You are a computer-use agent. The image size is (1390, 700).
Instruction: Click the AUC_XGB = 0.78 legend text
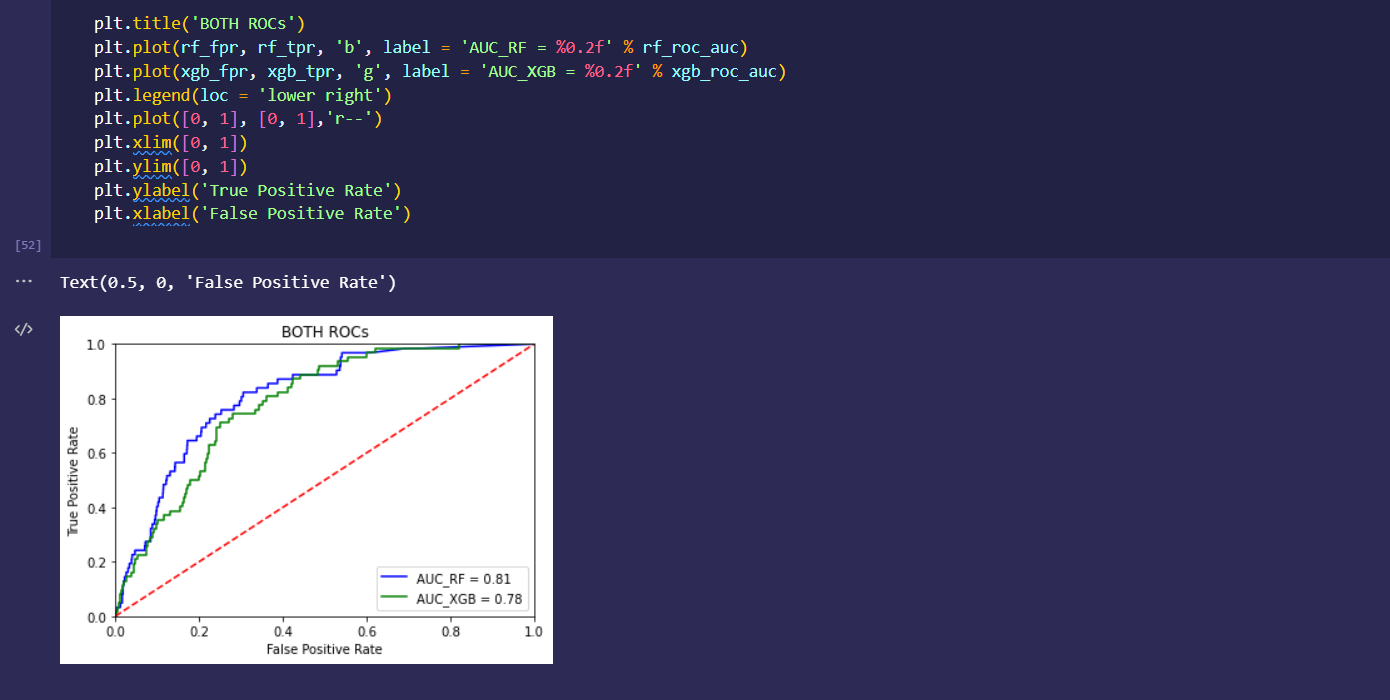(470, 599)
